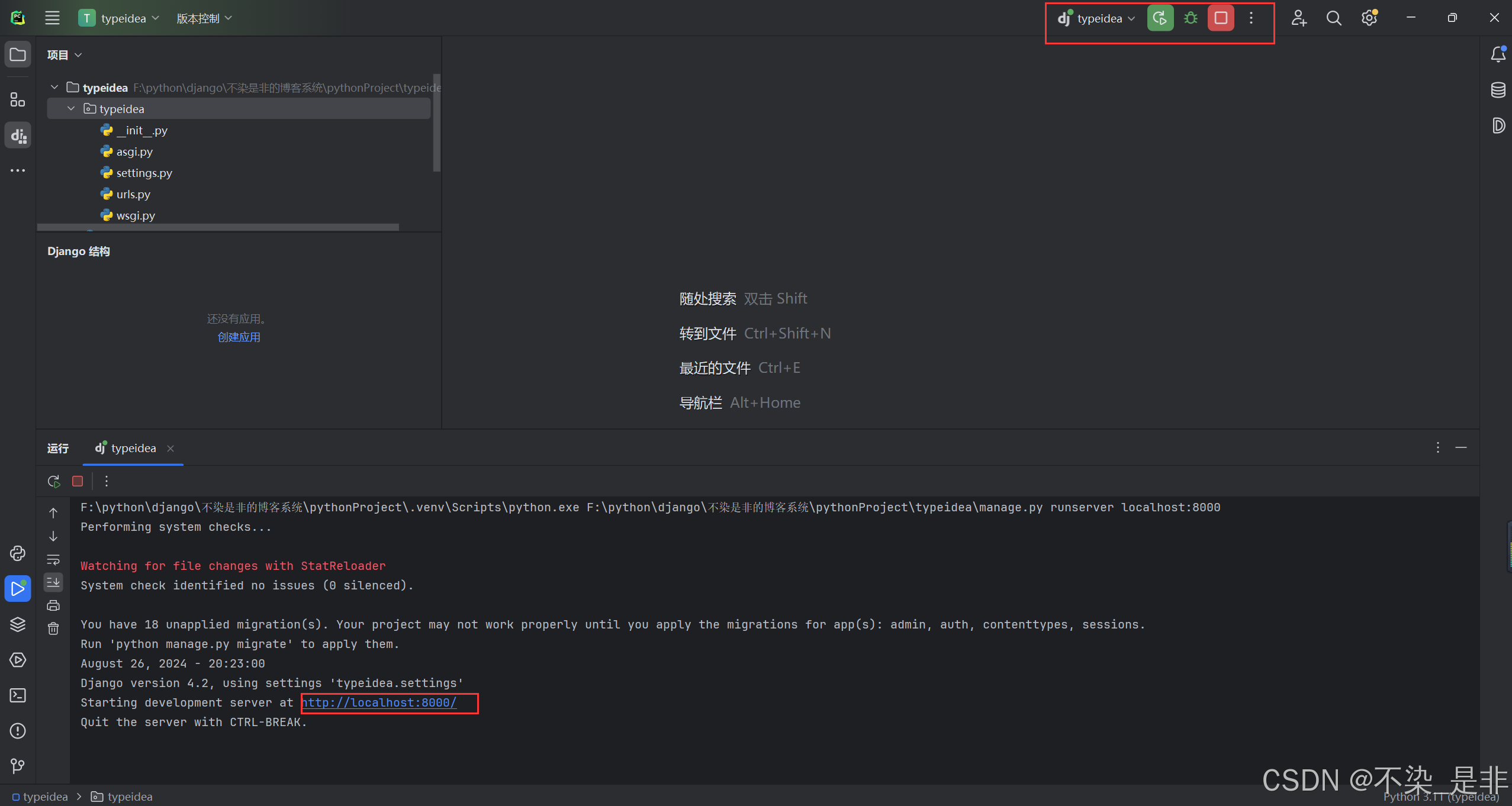
Task: Open the typeidea run configuration dropdown
Action: (x=1096, y=18)
